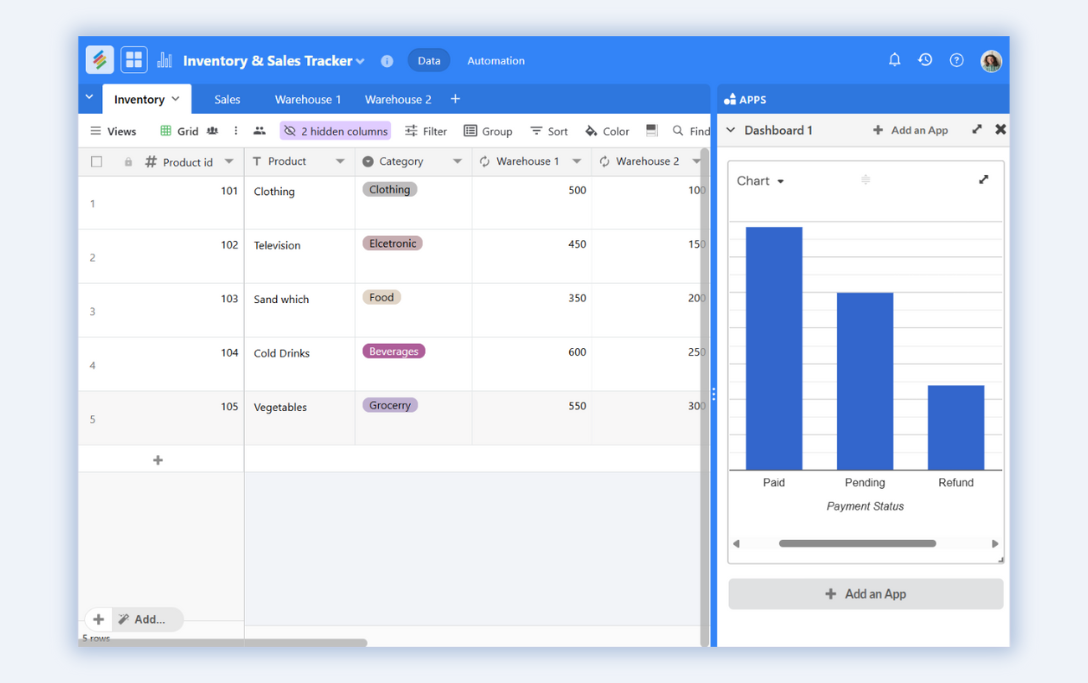This screenshot has height=683, width=1088.
Task: Select the checkbox in the header row
Action: [x=97, y=161]
